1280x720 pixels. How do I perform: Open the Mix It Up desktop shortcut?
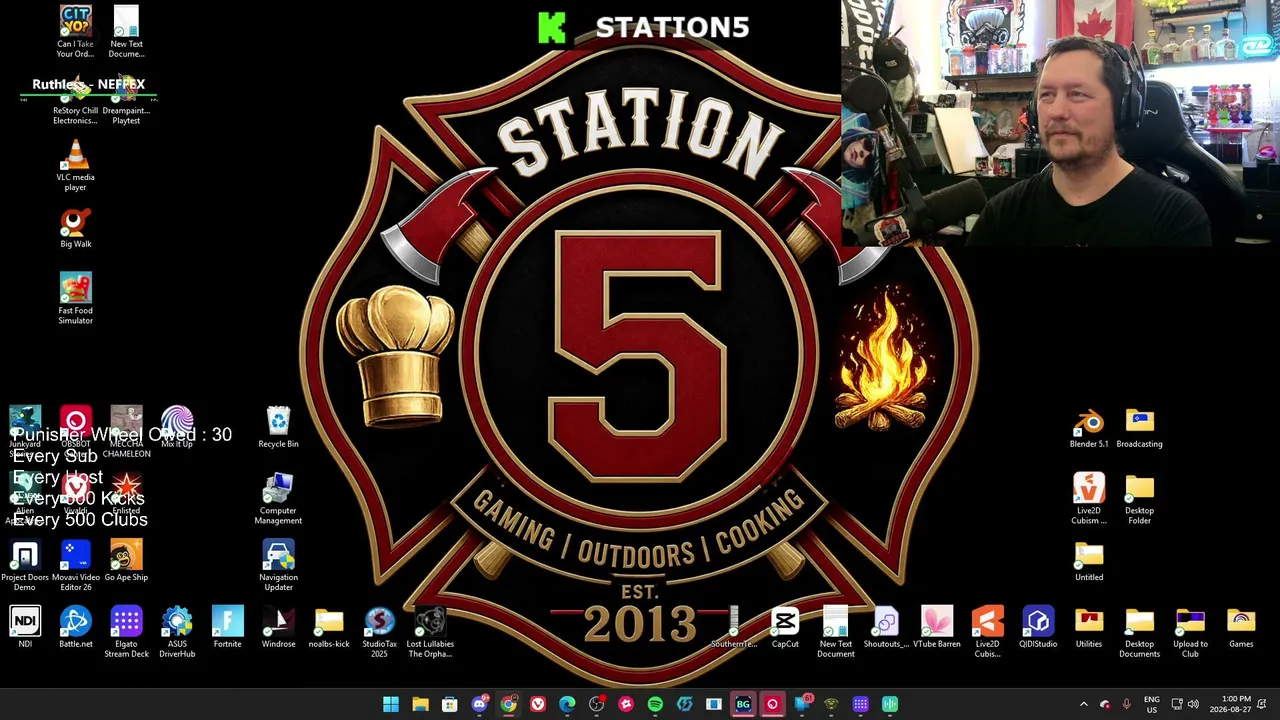coord(177,428)
